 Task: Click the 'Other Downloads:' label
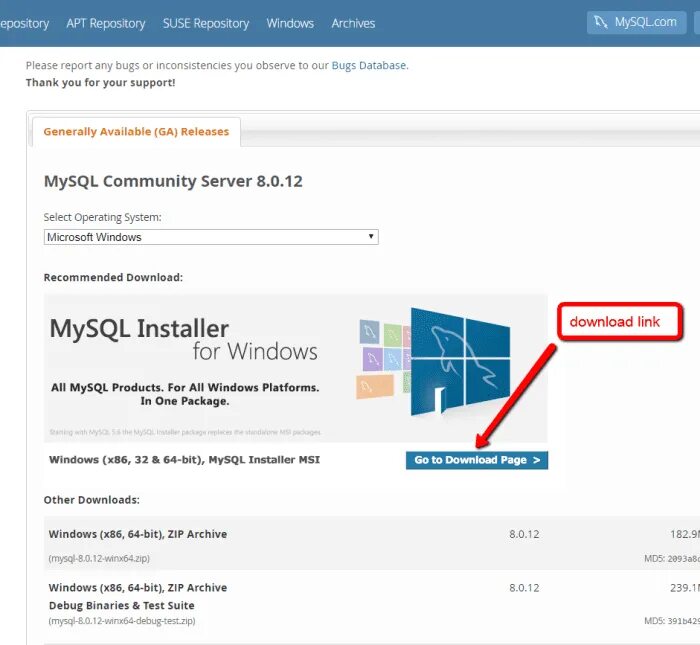click(92, 499)
